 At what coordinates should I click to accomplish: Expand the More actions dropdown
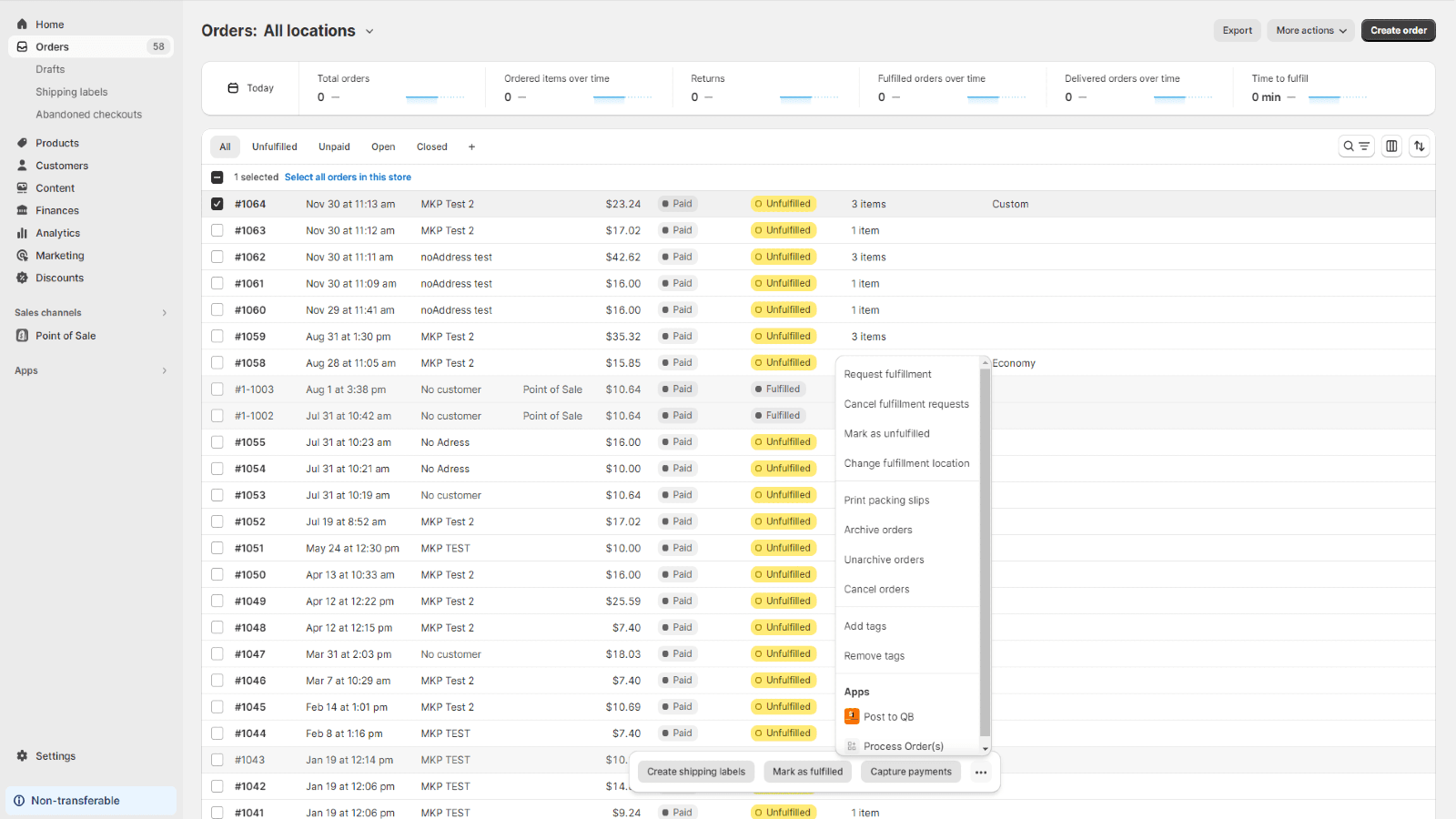point(1309,30)
